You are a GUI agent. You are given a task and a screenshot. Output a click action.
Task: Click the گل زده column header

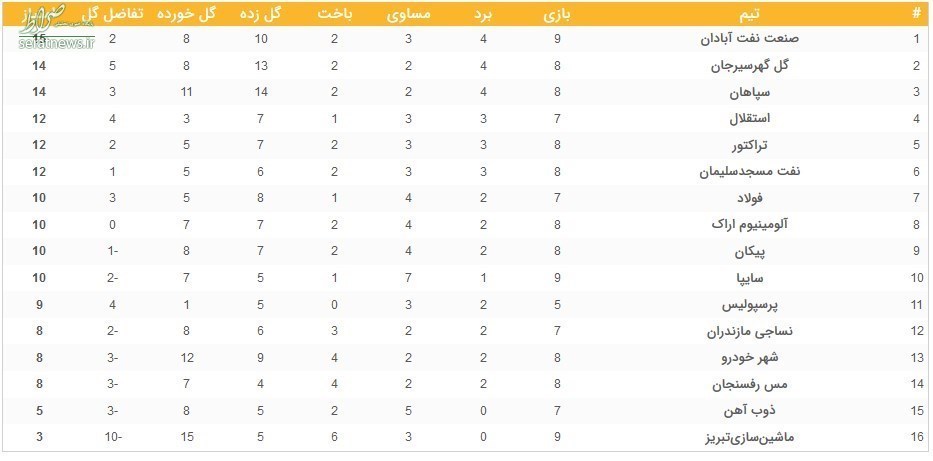click(x=260, y=15)
